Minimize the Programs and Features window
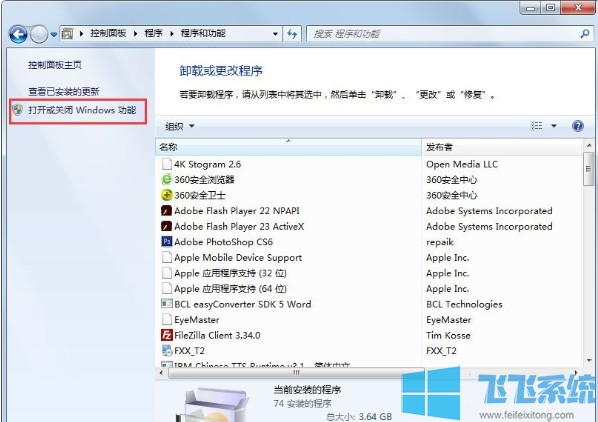598x422 pixels. pos(530,8)
